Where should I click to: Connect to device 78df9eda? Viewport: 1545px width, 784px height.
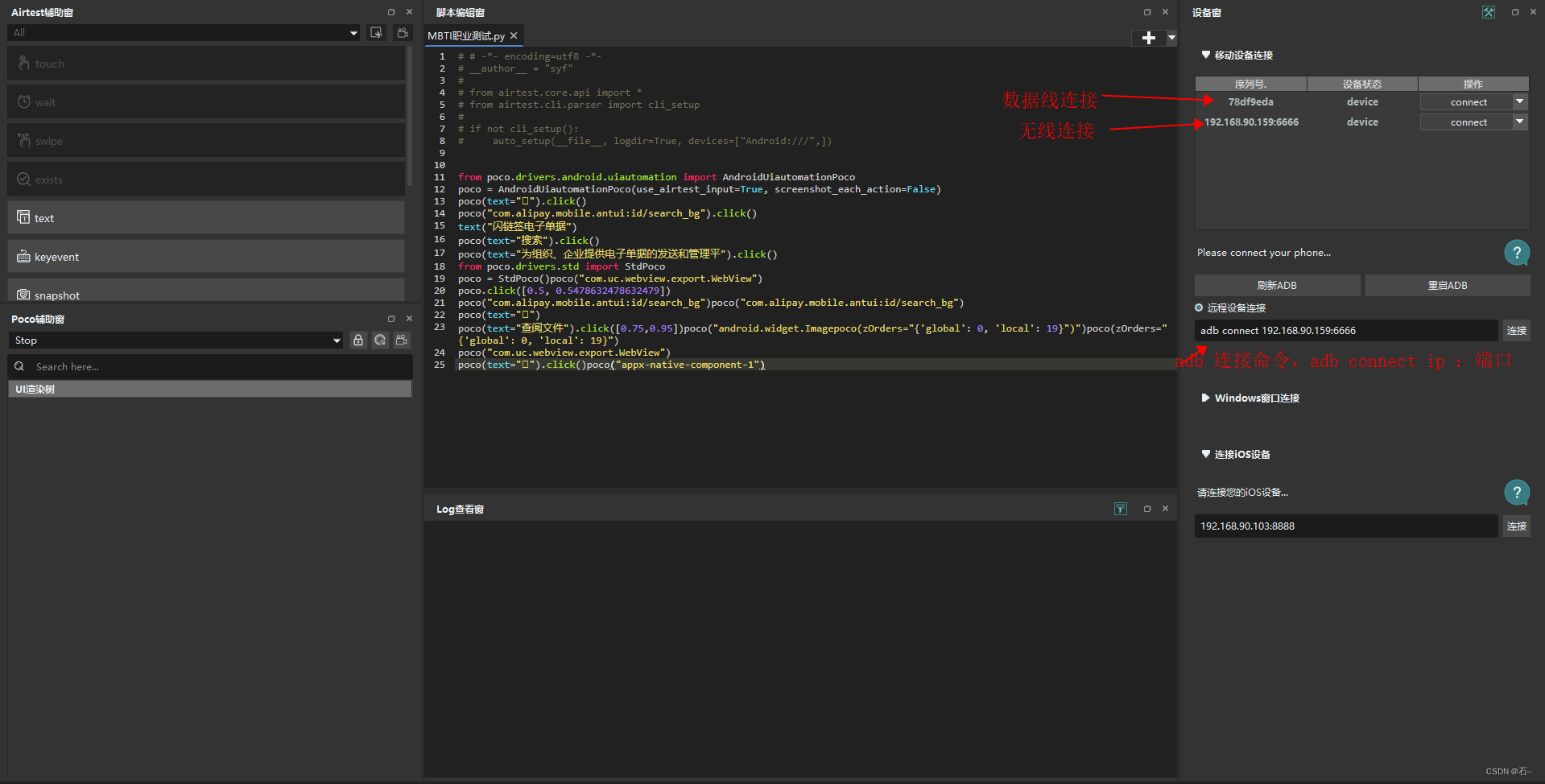[x=1468, y=102]
